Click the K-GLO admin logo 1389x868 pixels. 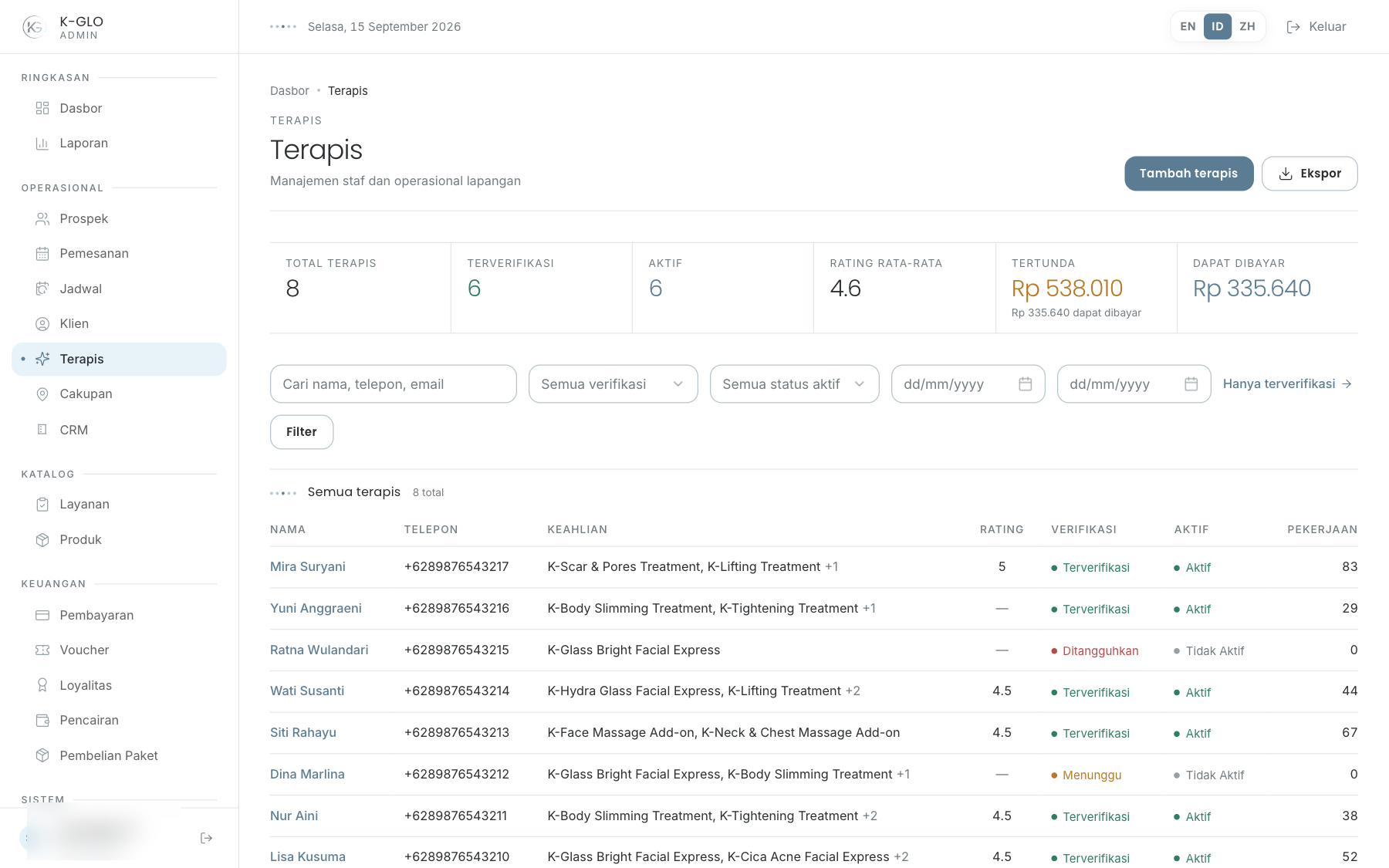[x=33, y=27]
